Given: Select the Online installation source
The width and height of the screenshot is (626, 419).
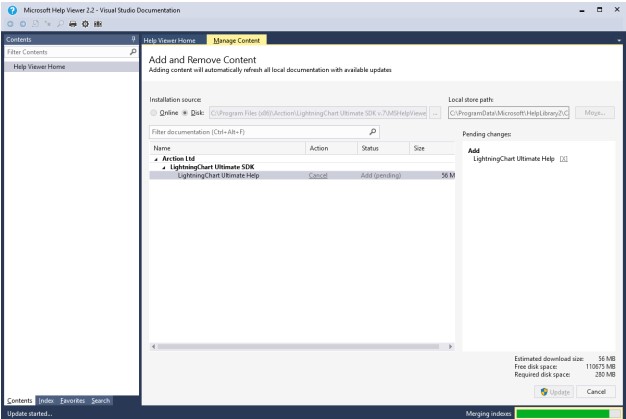Looking at the screenshot, I should [154, 113].
